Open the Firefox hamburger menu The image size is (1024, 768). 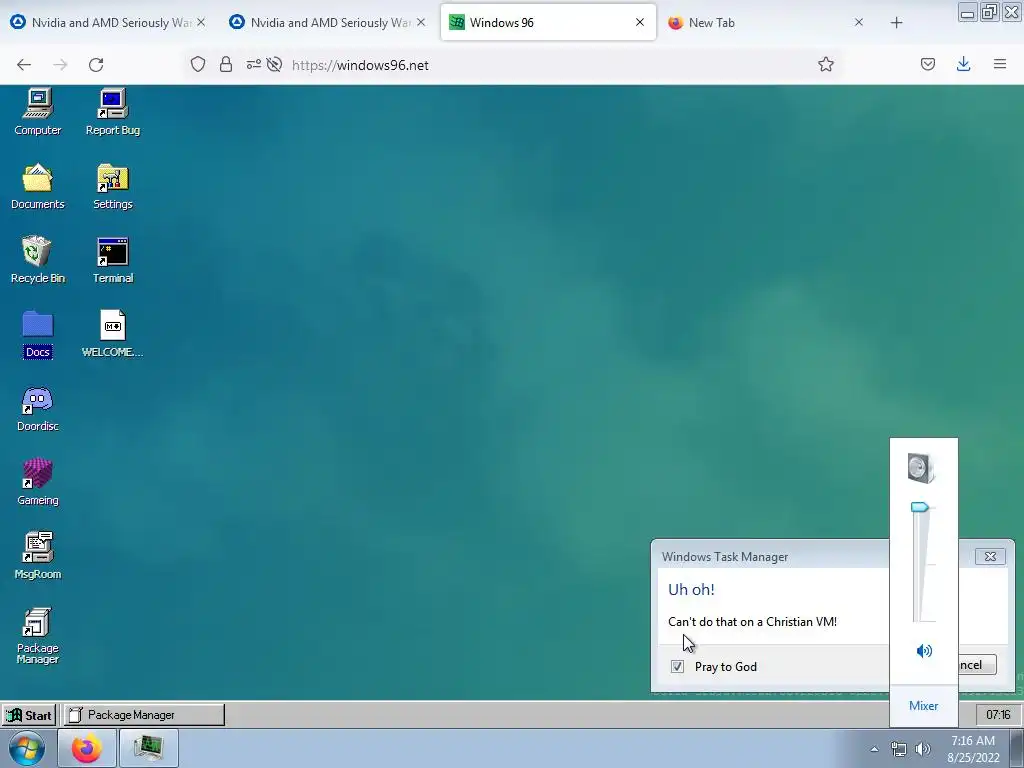coord(1000,64)
